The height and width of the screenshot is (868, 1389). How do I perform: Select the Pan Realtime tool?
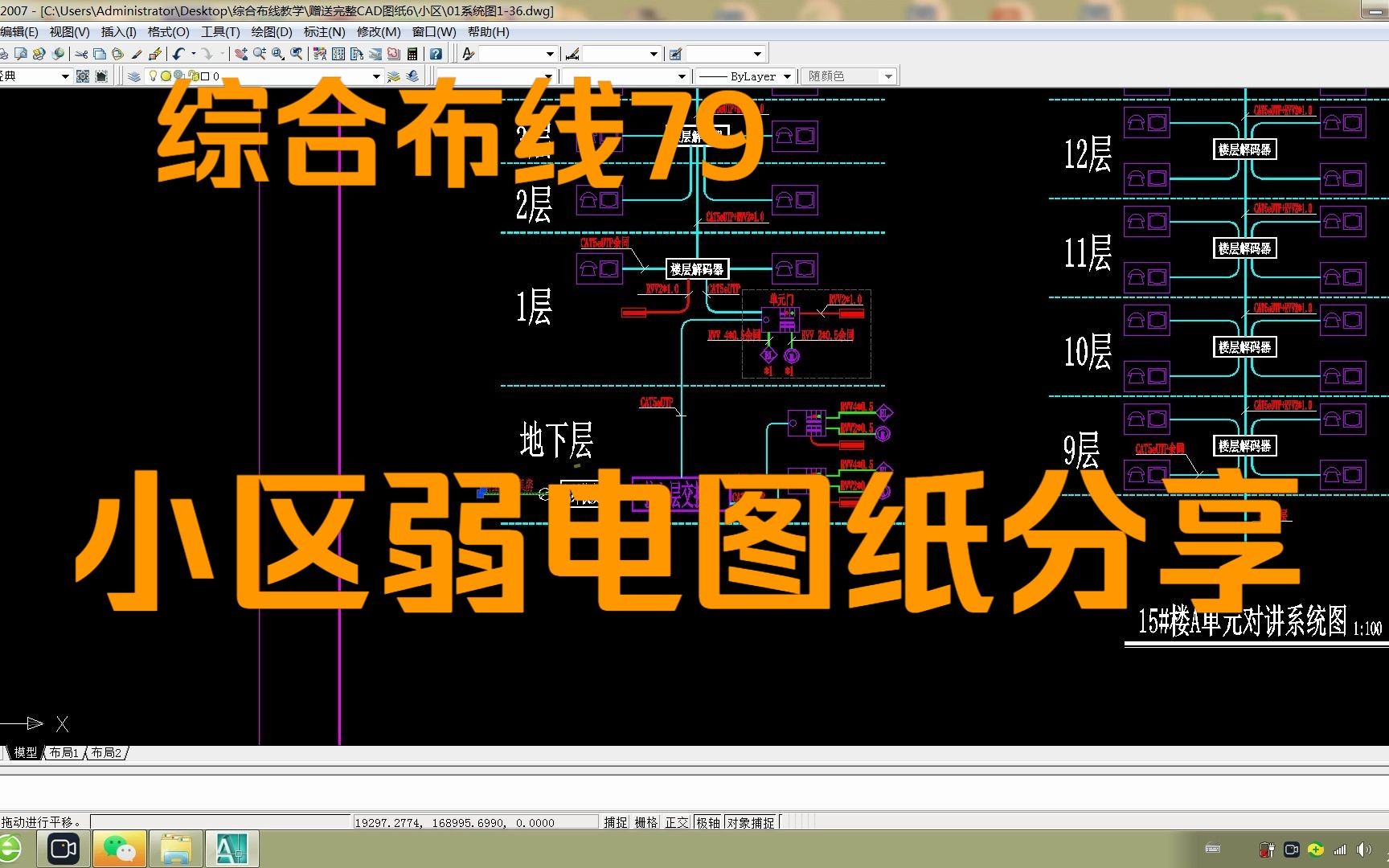241,54
